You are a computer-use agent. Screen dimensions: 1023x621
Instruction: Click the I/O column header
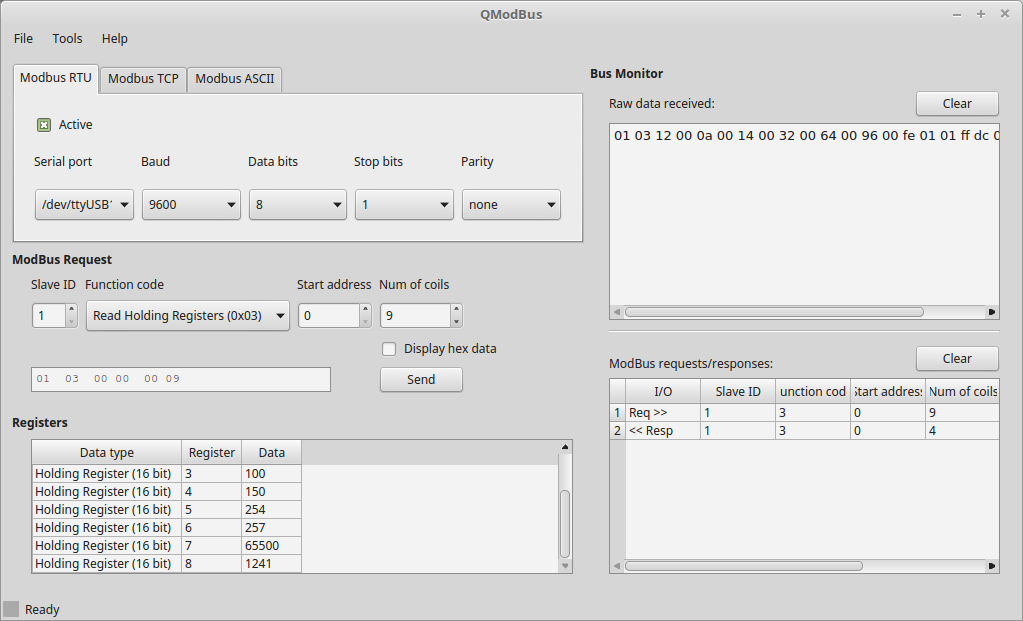point(663,391)
